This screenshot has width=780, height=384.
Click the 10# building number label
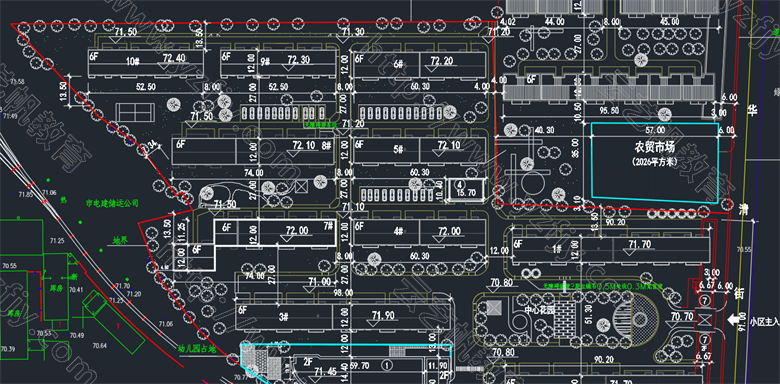(132, 62)
